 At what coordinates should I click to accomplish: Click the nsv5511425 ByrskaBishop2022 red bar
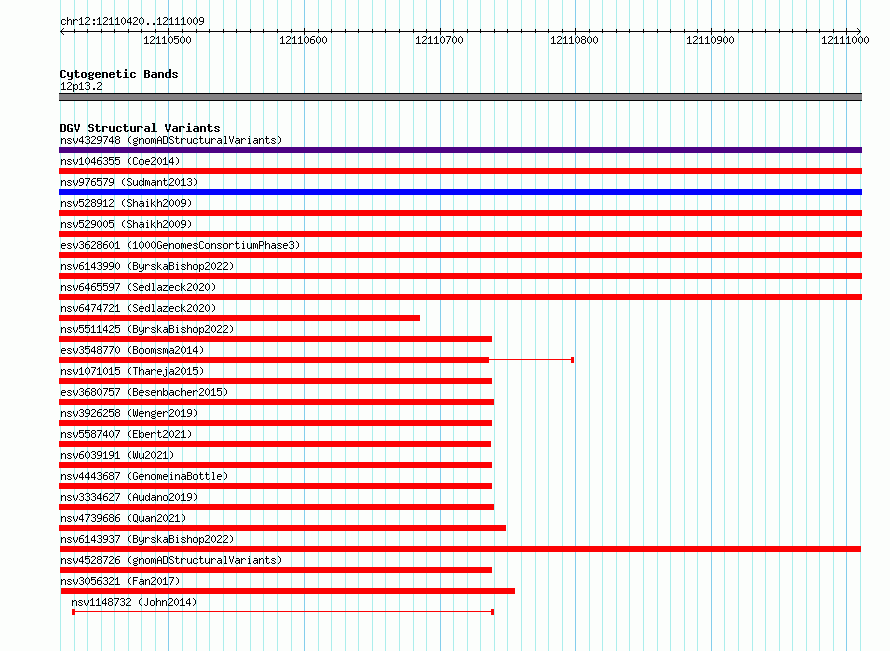[275, 339]
